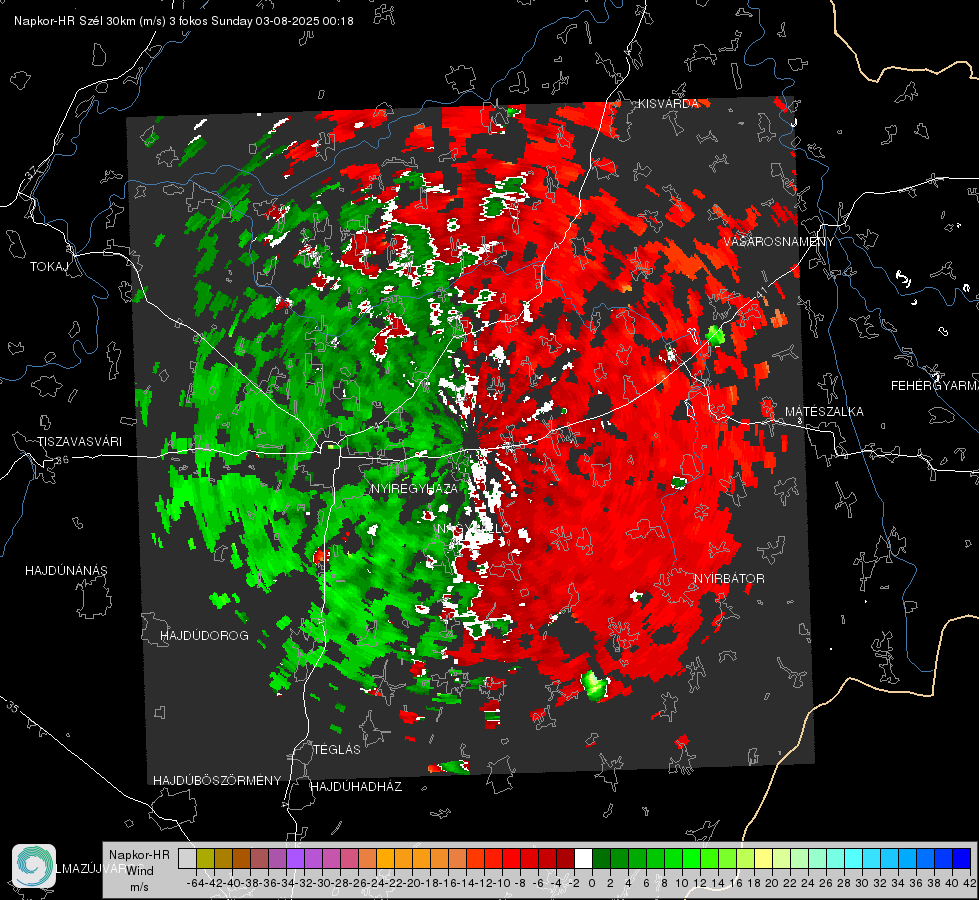Click the Wind label in the legend

coord(140,870)
